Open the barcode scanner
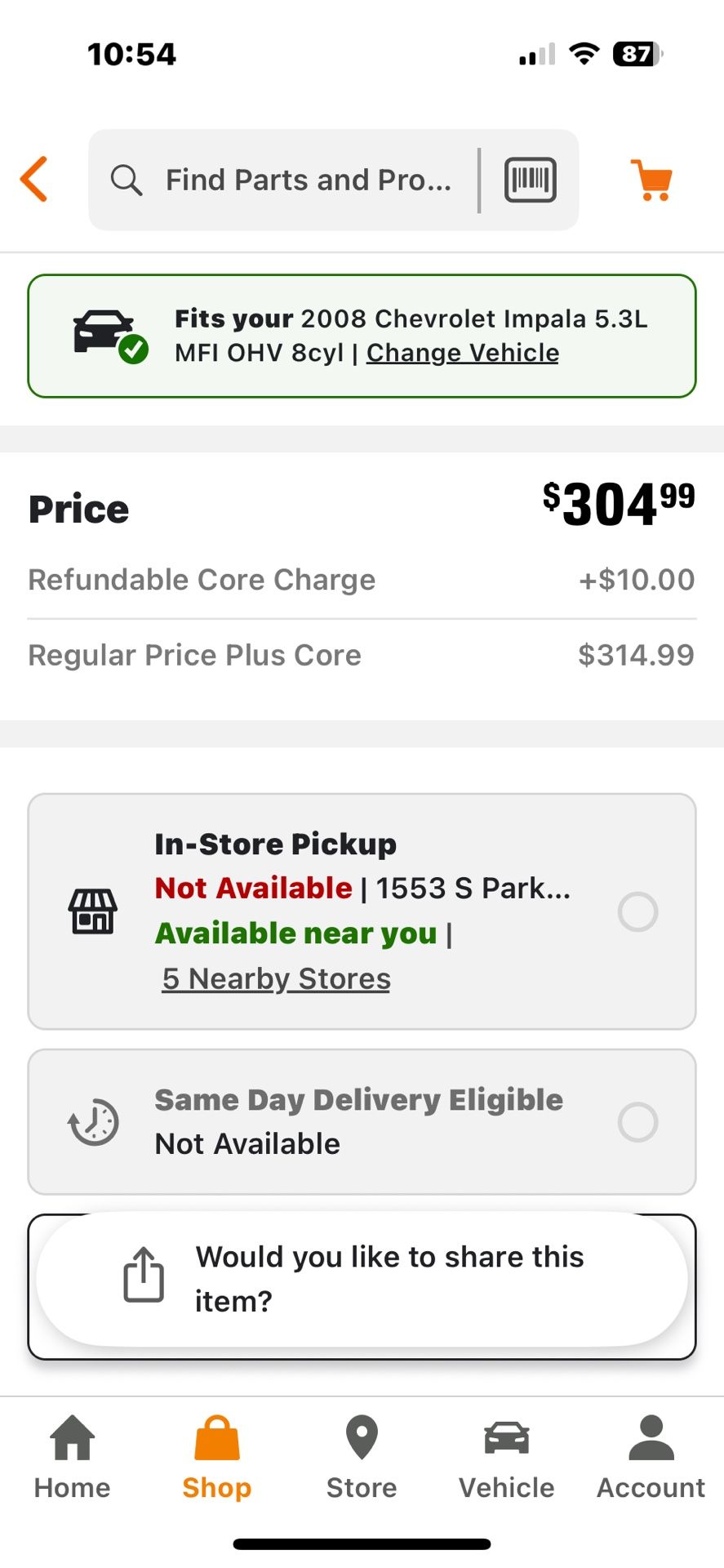This screenshot has width=724, height=1568. pyautogui.click(x=530, y=180)
